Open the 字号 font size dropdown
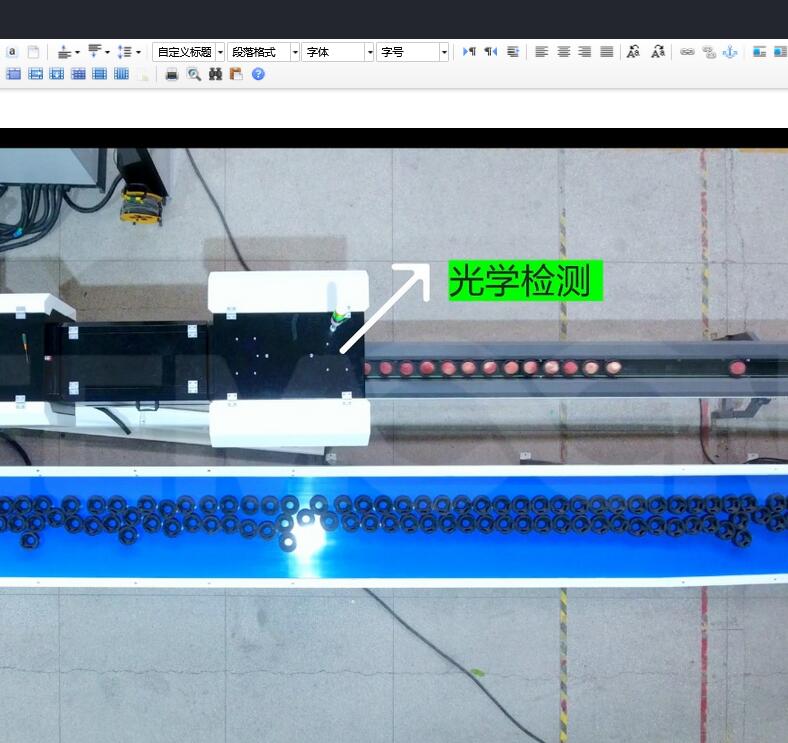 pyautogui.click(x=444, y=52)
